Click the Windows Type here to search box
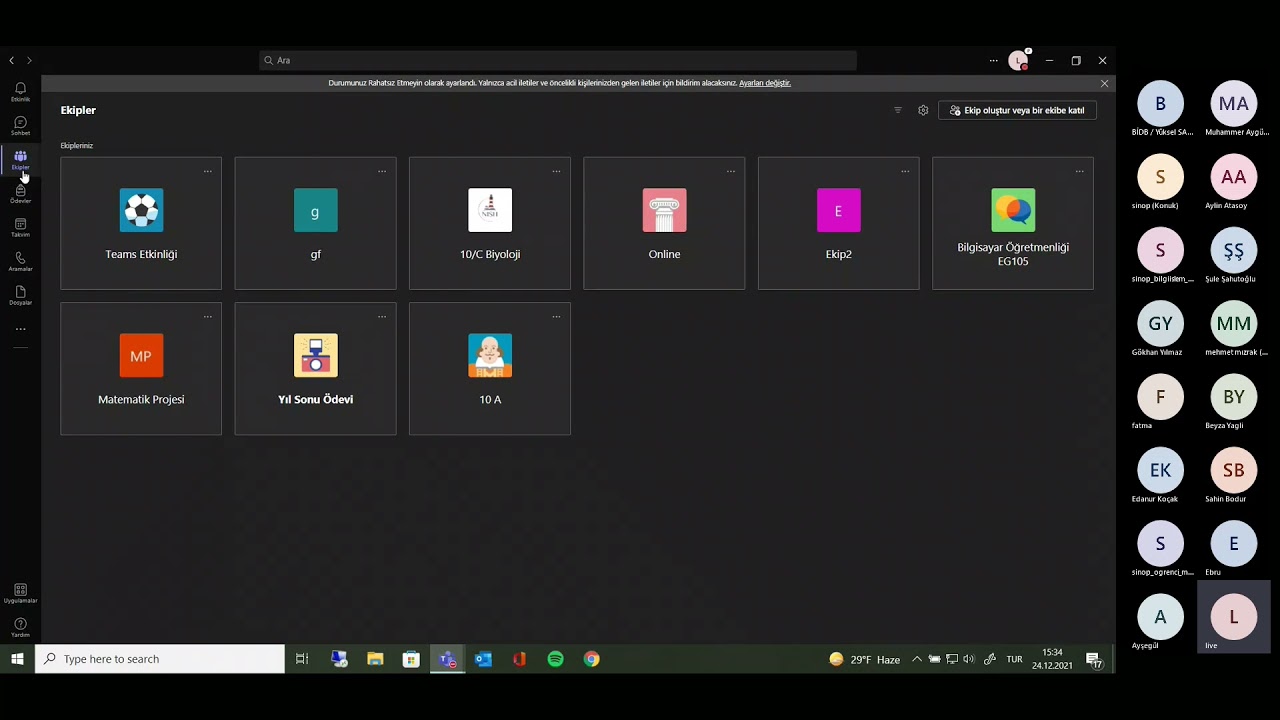 click(x=160, y=659)
